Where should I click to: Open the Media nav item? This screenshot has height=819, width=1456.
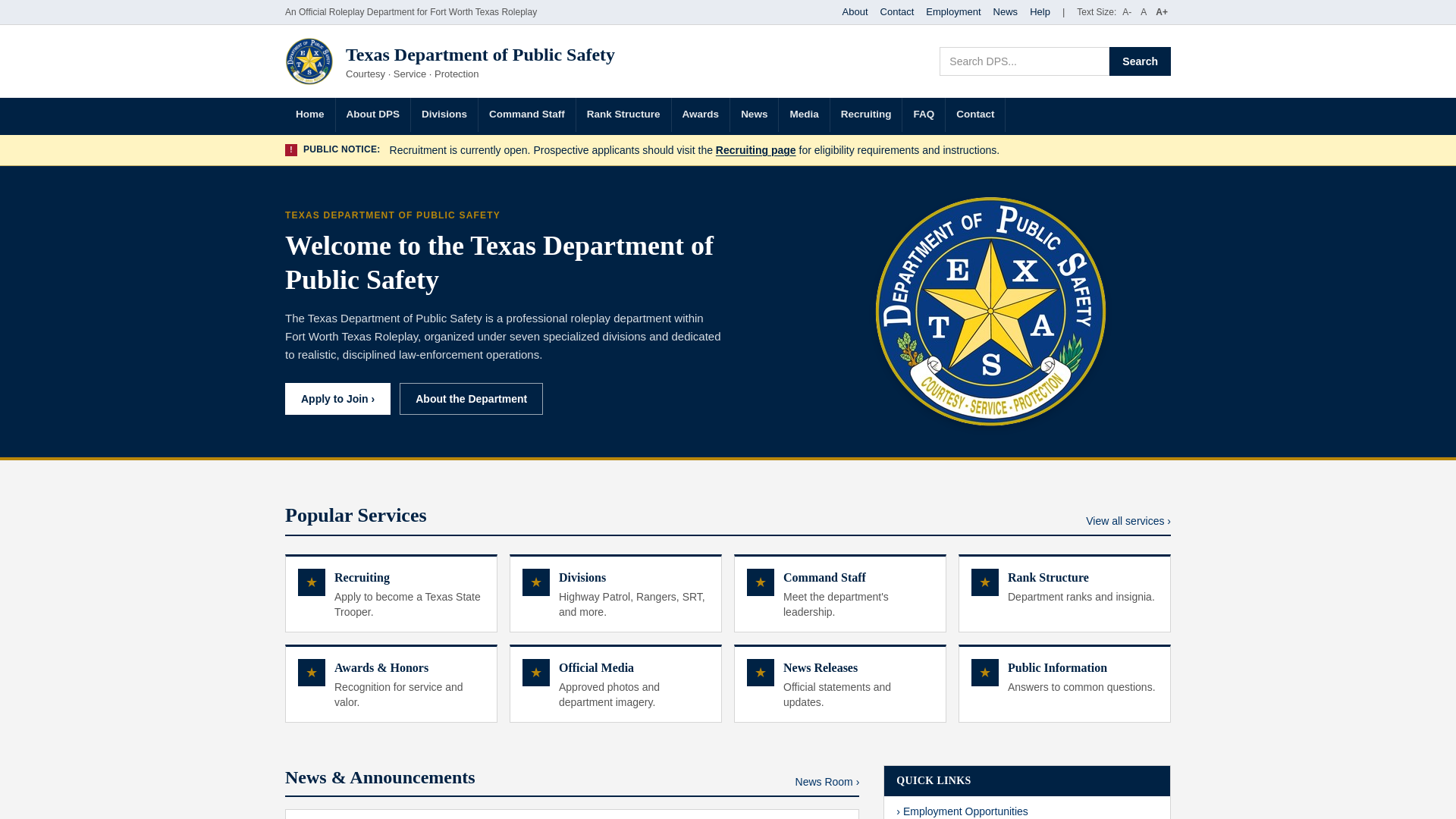pos(804,115)
